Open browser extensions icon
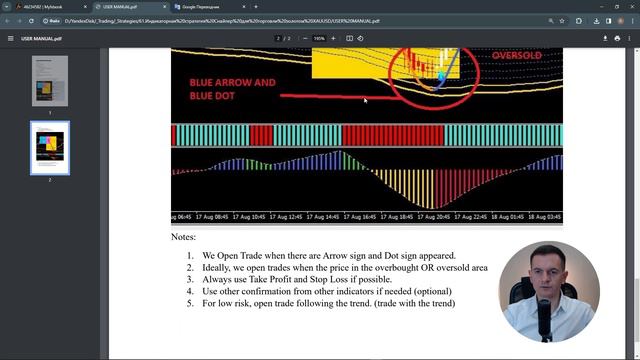Image resolution: width=640 pixels, height=360 pixels. tap(579, 21)
